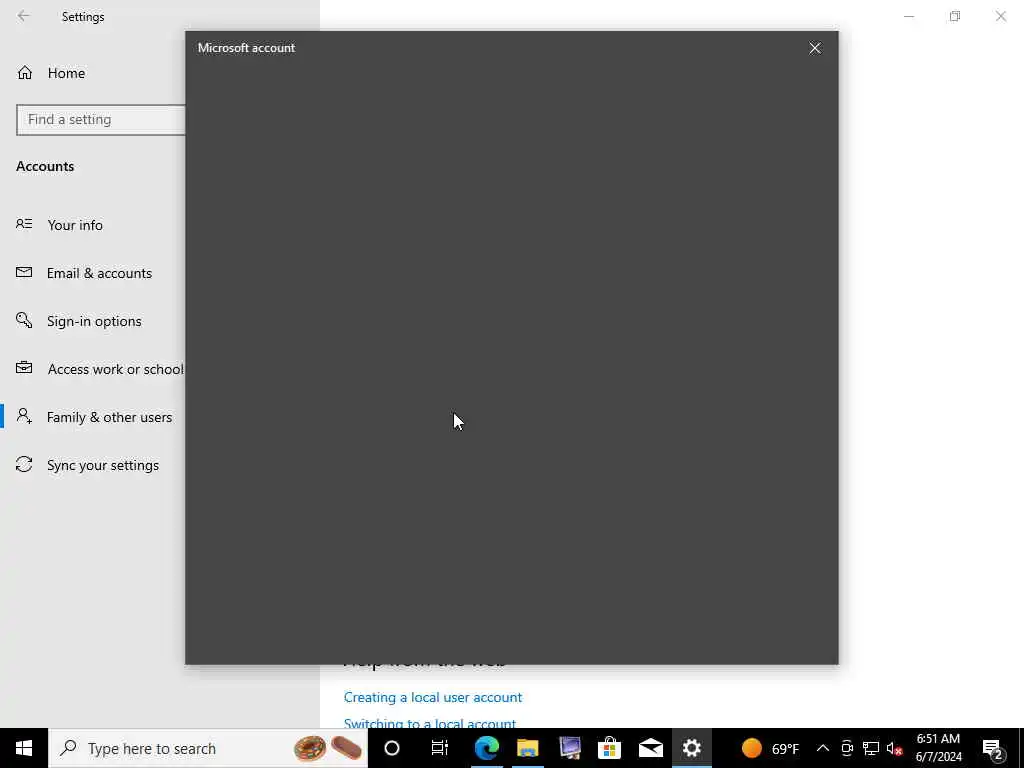
Task: Click the network tray icon
Action: (871, 748)
